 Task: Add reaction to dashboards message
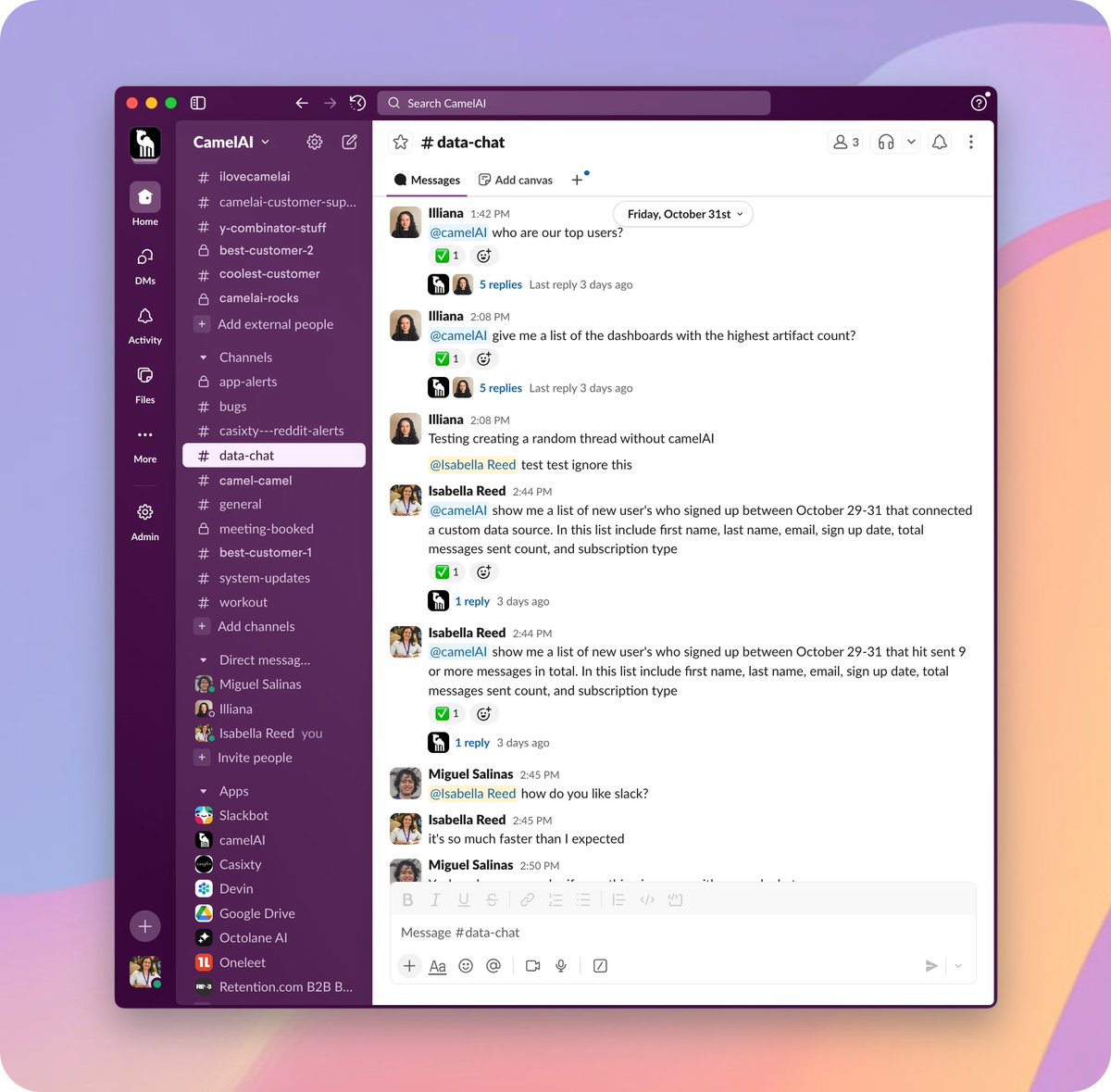click(x=483, y=358)
